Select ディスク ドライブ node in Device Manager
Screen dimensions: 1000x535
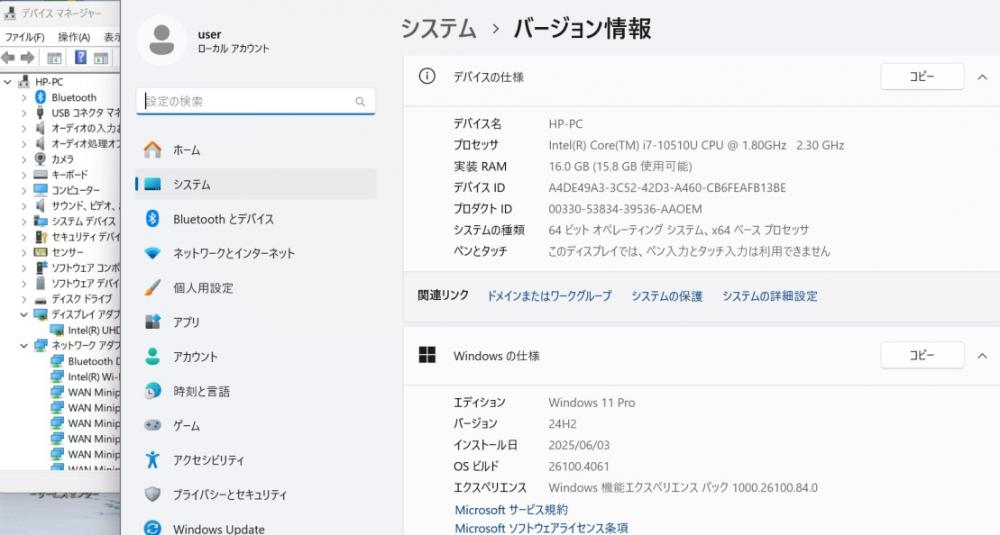point(81,298)
